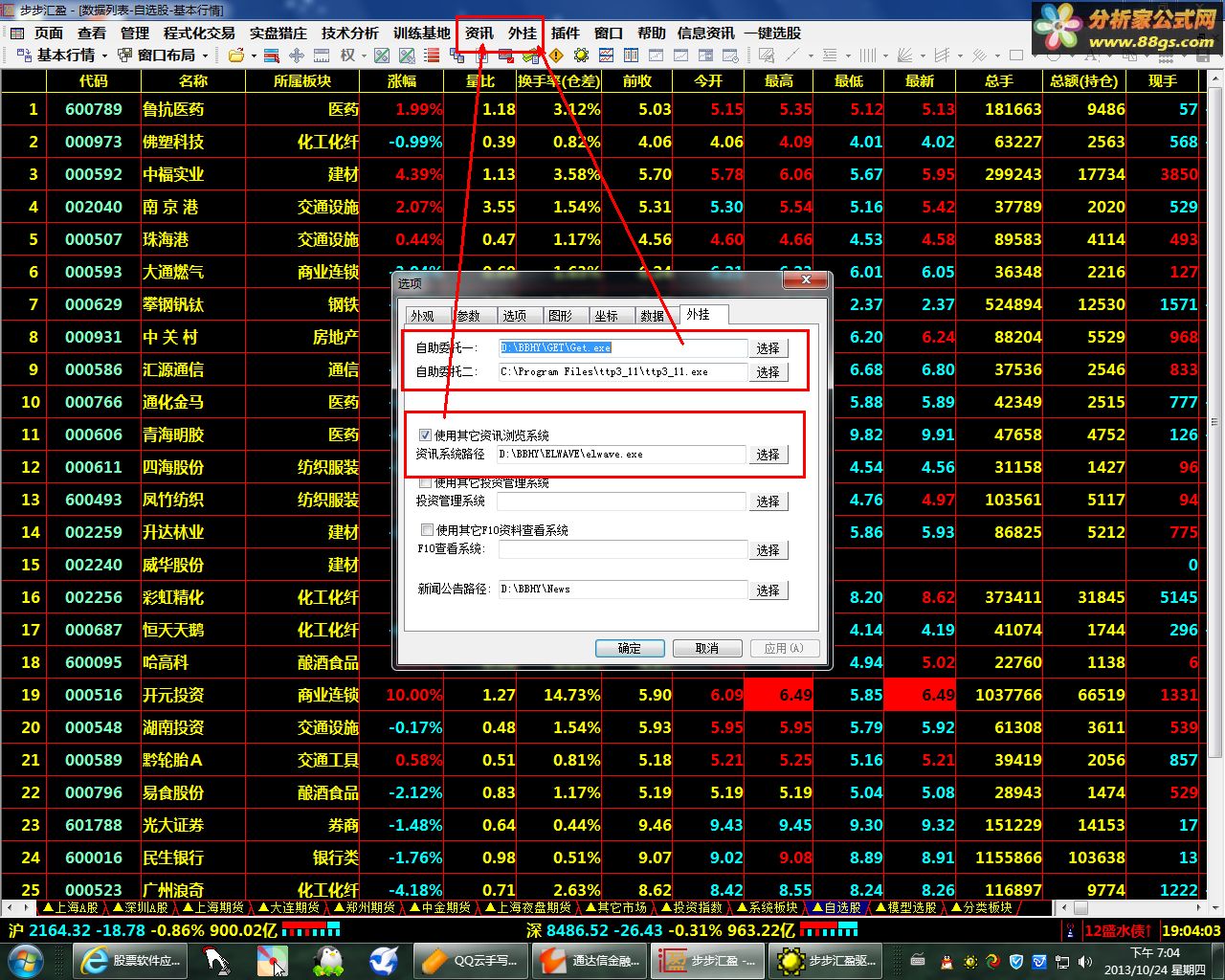Click stock code 600016
The image size is (1225, 980).
coord(94,857)
